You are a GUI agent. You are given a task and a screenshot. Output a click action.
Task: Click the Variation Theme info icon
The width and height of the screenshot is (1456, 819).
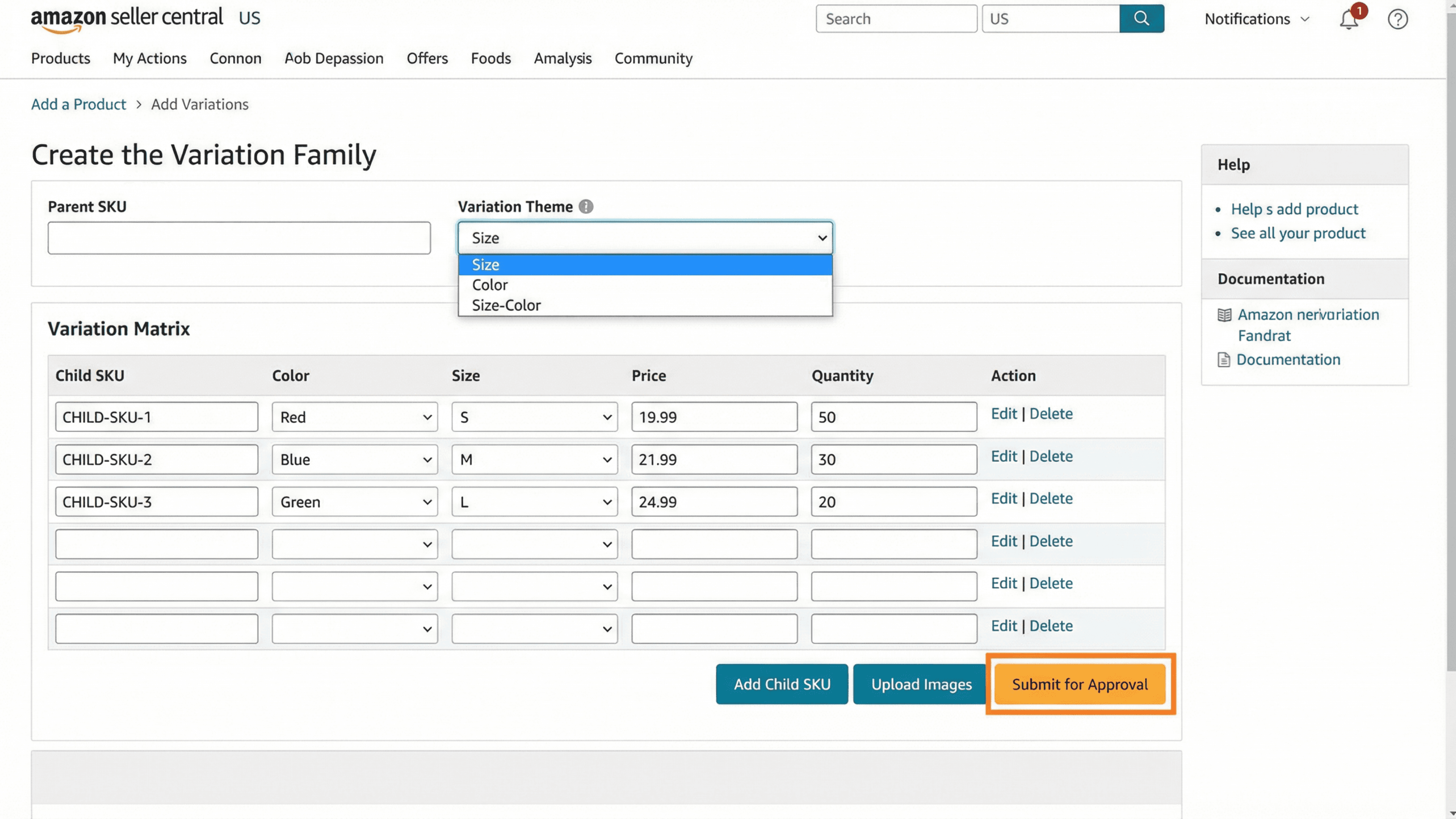point(586,207)
